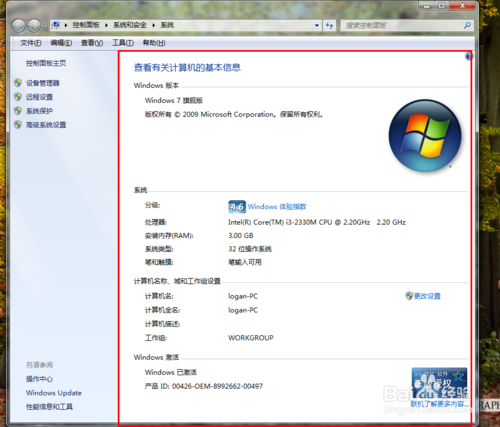
Task: Click the Forward navigation arrow button
Action: tap(34, 26)
